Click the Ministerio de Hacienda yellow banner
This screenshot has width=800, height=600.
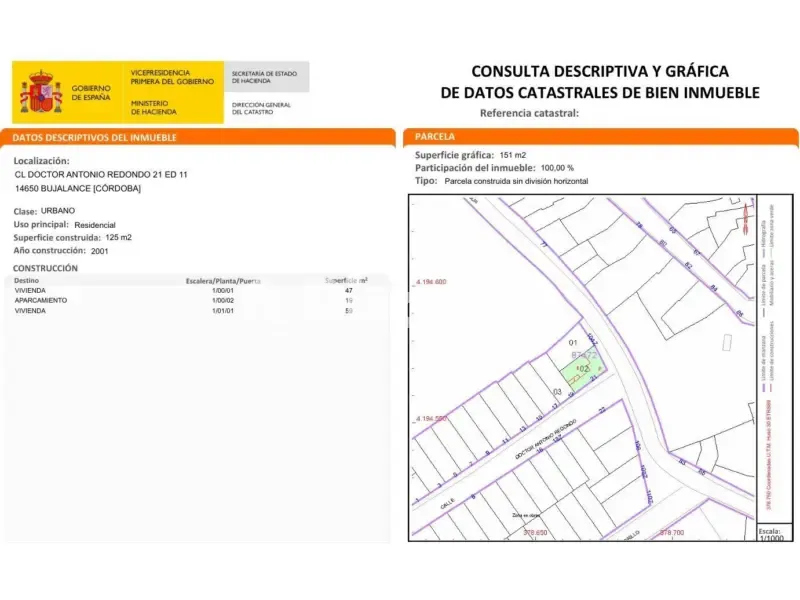point(172,92)
